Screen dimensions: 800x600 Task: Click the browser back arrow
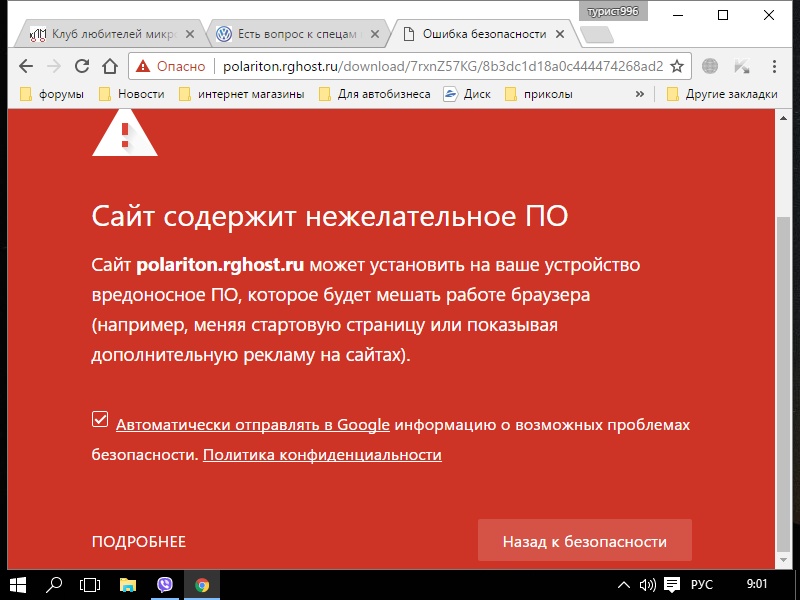[x=25, y=67]
